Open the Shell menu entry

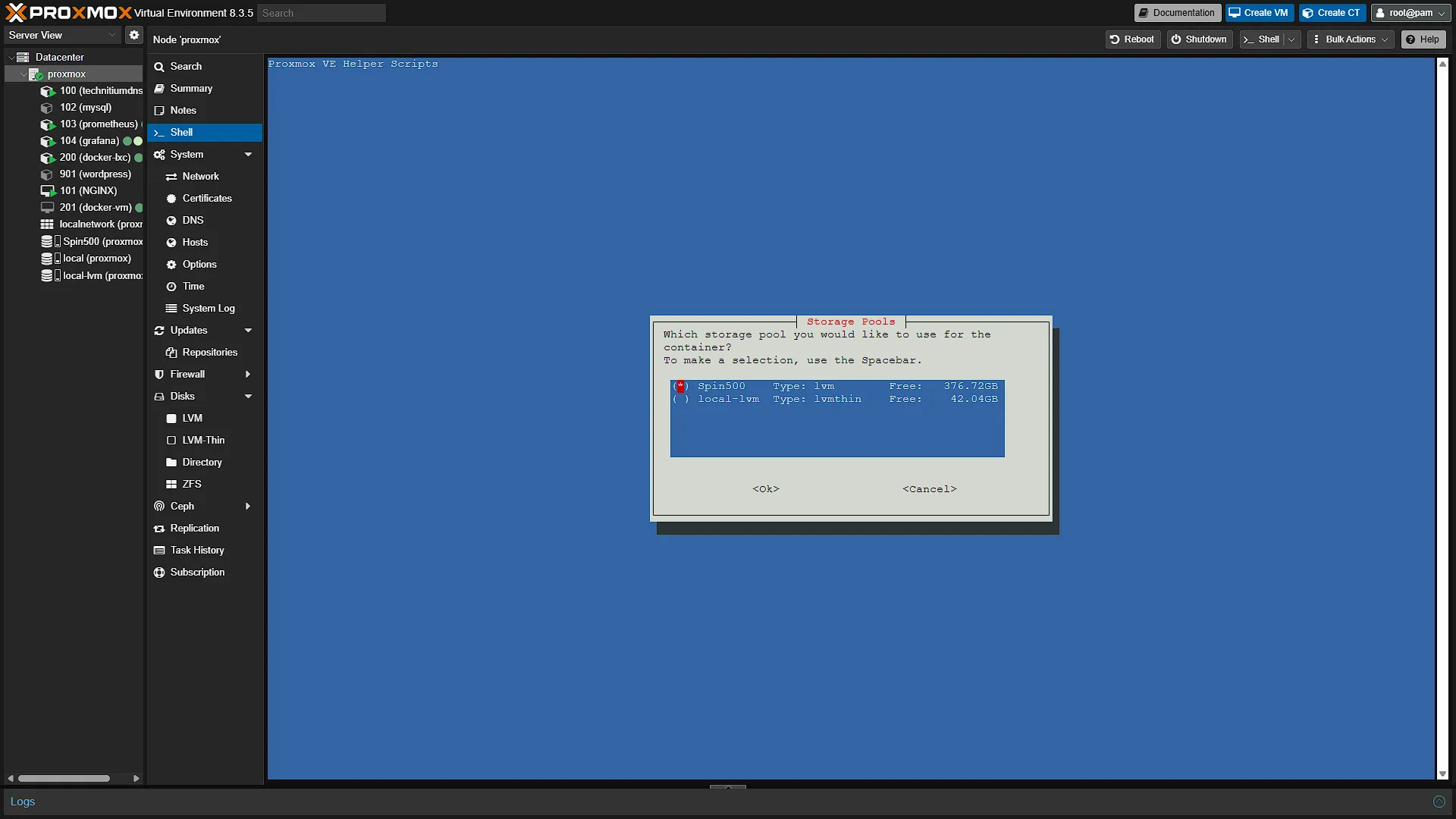205,133
